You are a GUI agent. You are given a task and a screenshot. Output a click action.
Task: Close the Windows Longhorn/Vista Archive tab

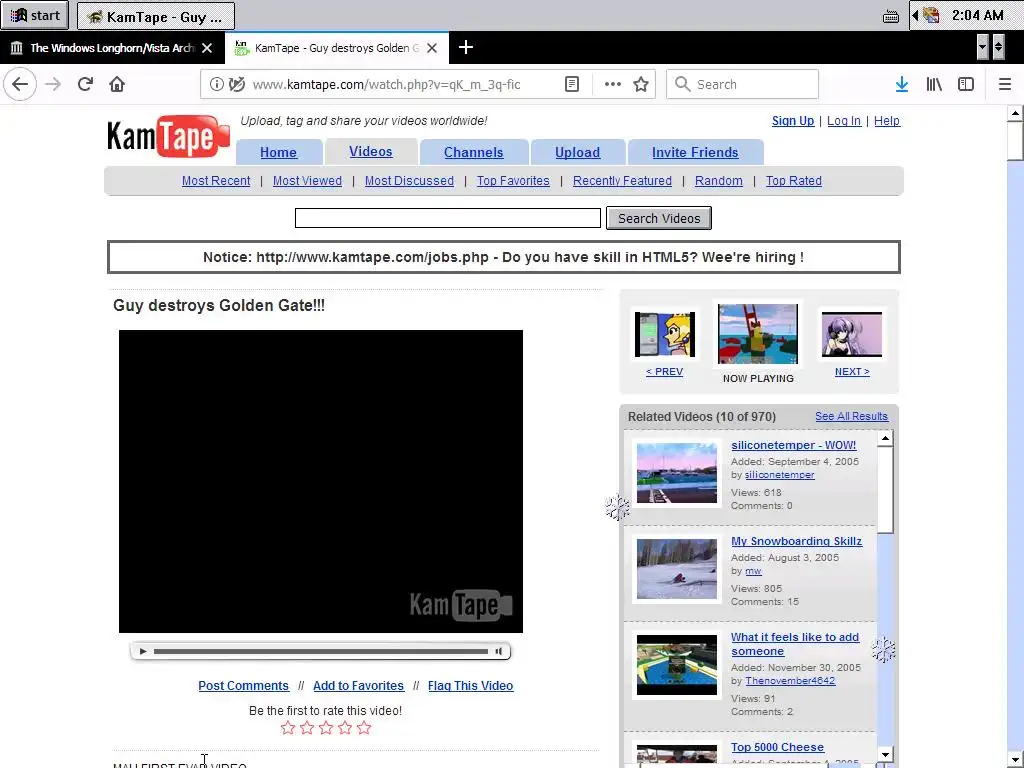pos(207,48)
